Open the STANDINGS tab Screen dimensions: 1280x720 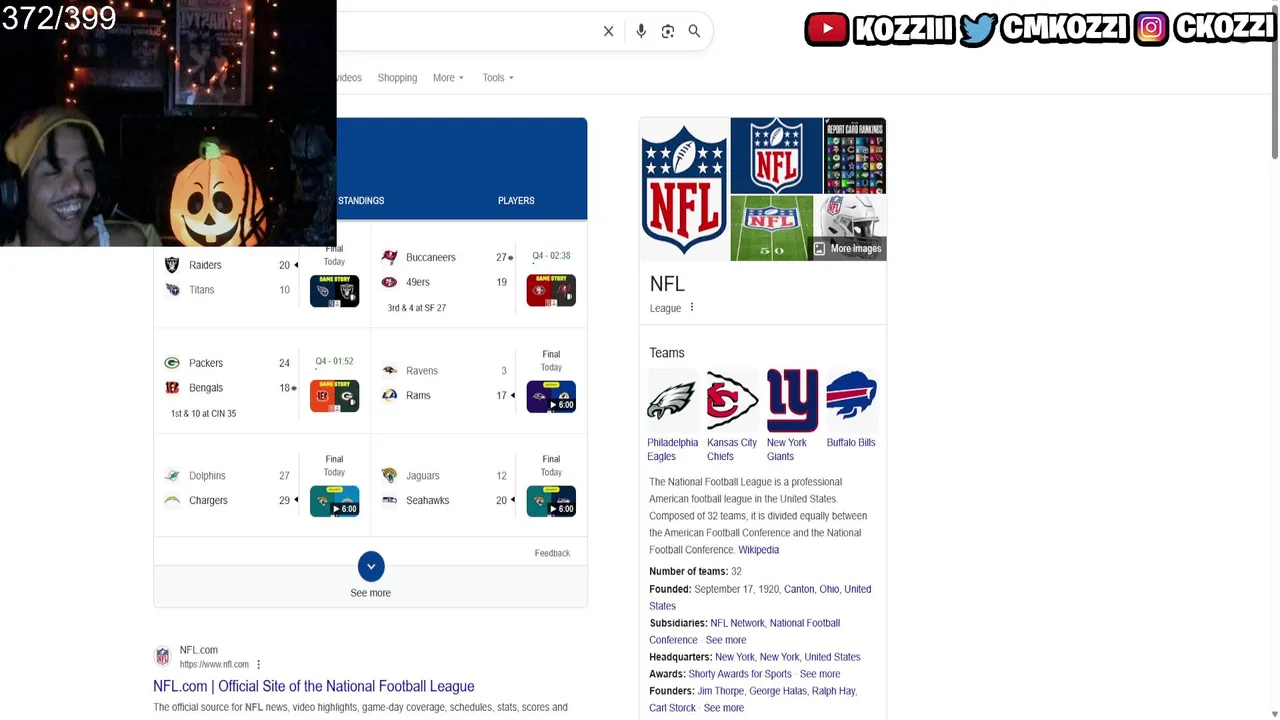click(361, 201)
